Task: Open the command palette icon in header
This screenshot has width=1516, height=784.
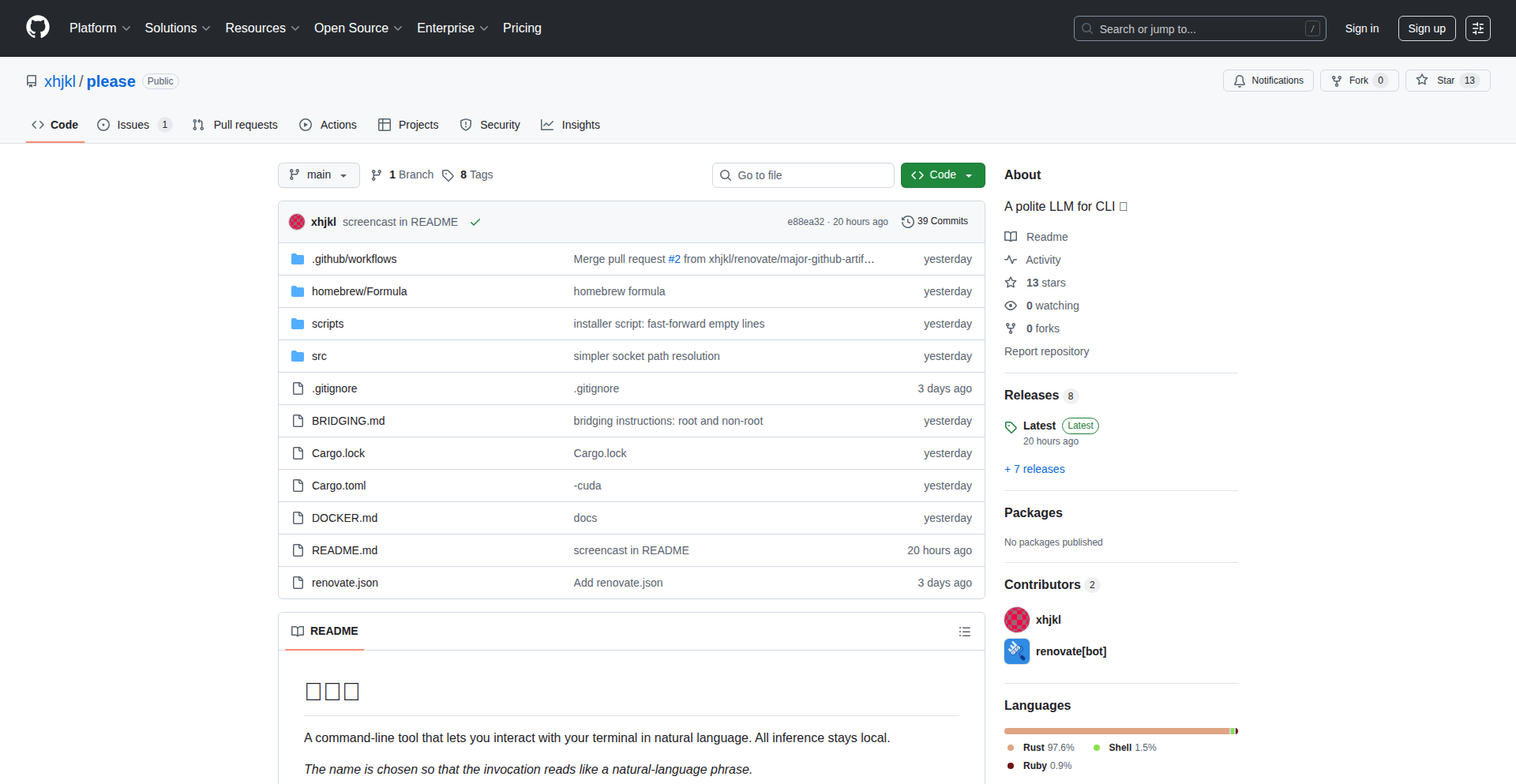Action: [1478, 28]
